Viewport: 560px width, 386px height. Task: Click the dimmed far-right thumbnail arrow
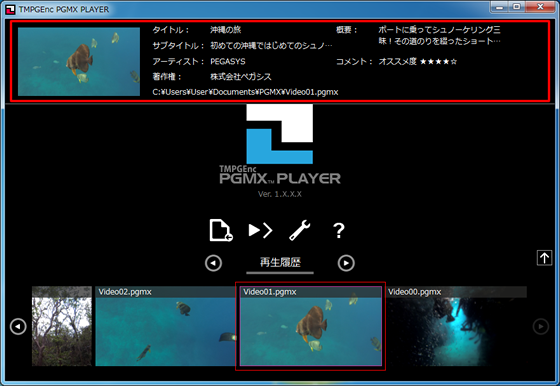pos(541,326)
